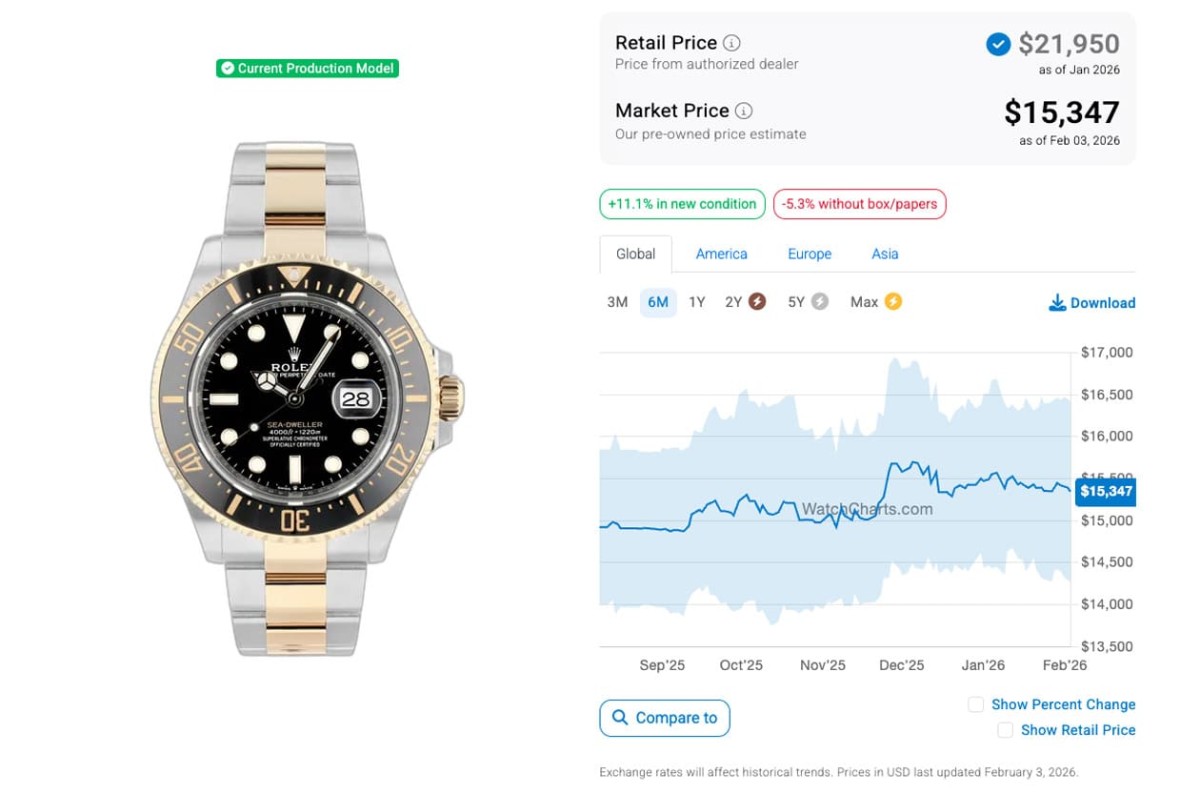Click the Market Price info icon
1200x794 pixels.
pos(744,111)
